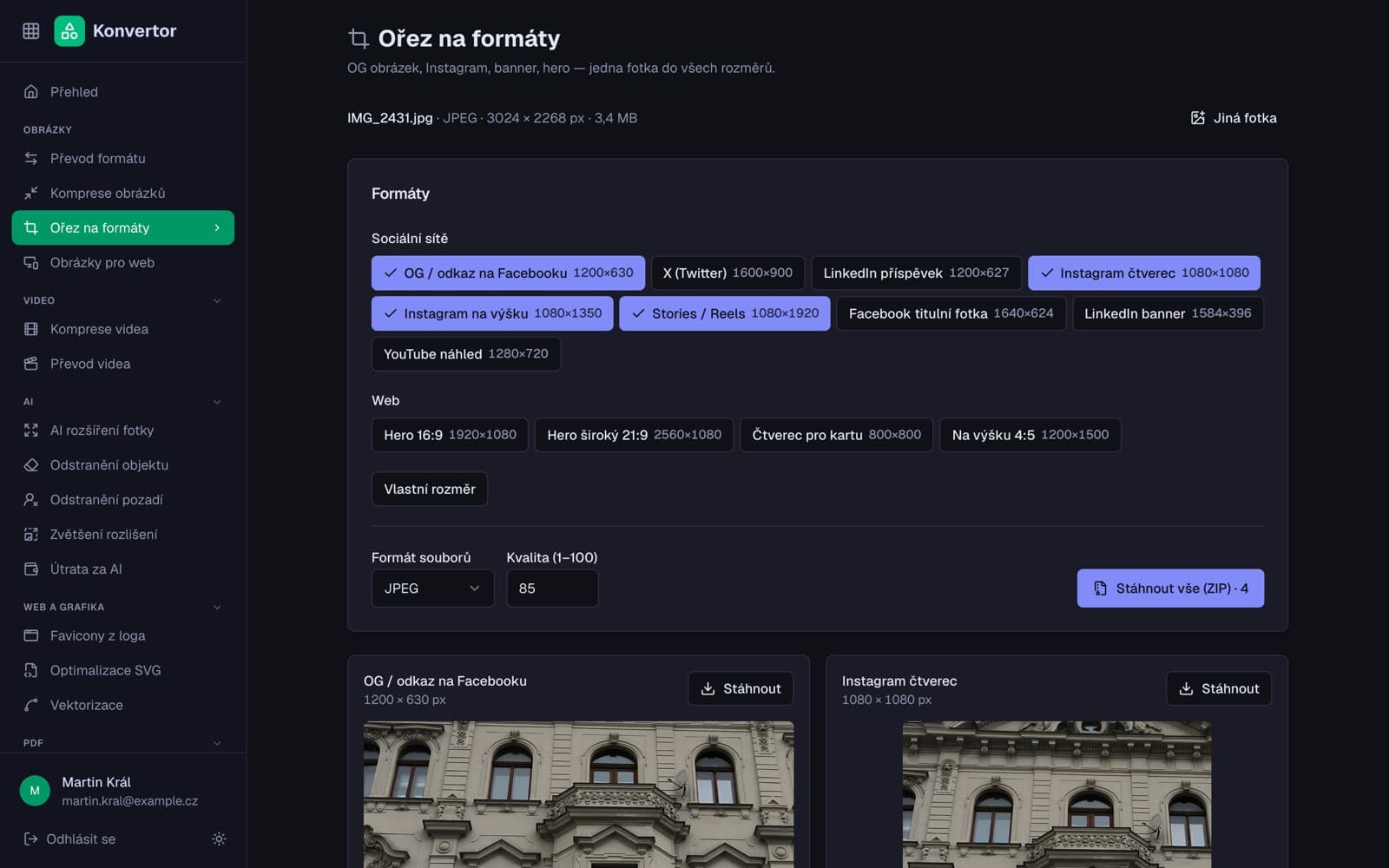1389x868 pixels.
Task: Click the Favicony z loga icon
Action: [x=31, y=635]
